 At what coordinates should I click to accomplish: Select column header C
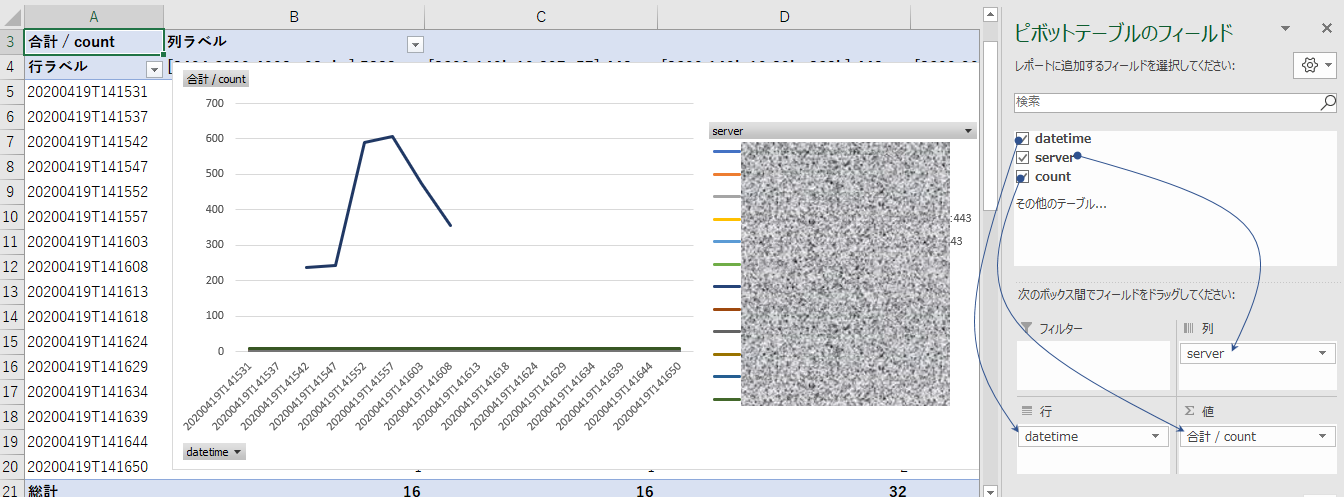pyautogui.click(x=541, y=16)
